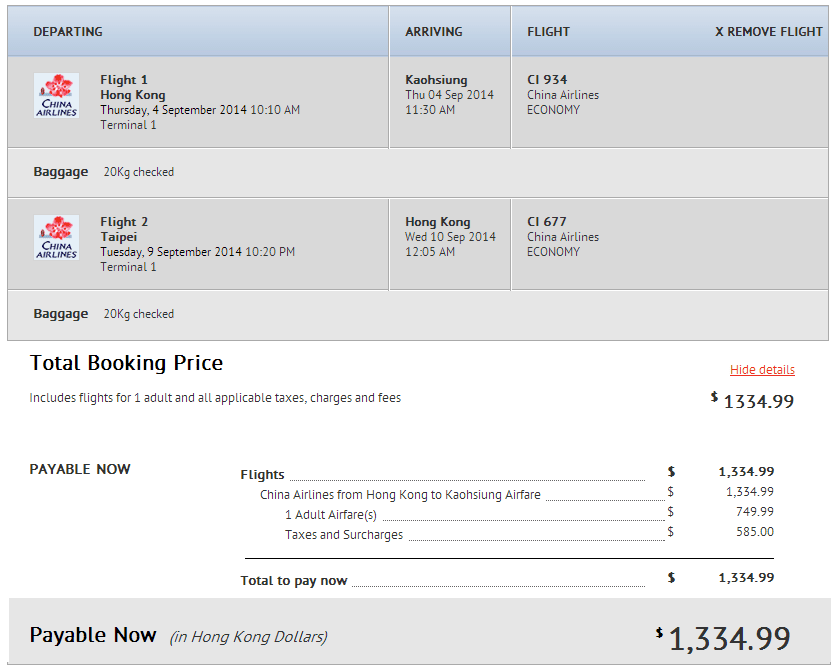Click the China Airlines Hong Kong to Kaohsiung Airfare line
837x672 pixels.
[400, 494]
